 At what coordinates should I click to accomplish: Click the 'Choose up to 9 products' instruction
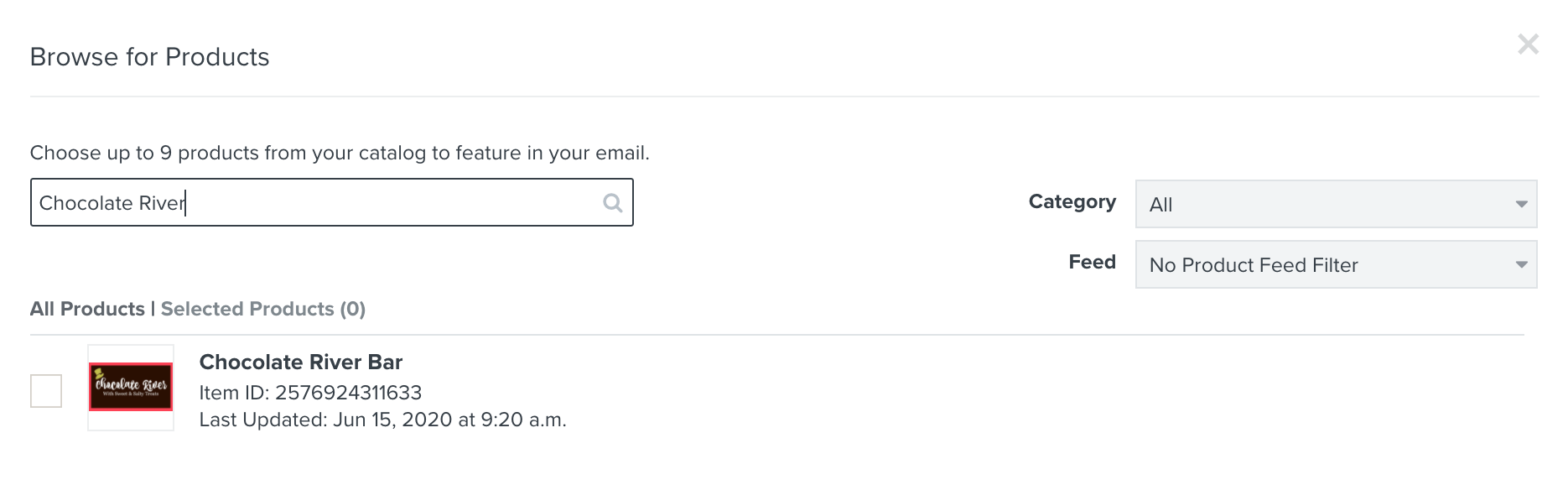340,153
